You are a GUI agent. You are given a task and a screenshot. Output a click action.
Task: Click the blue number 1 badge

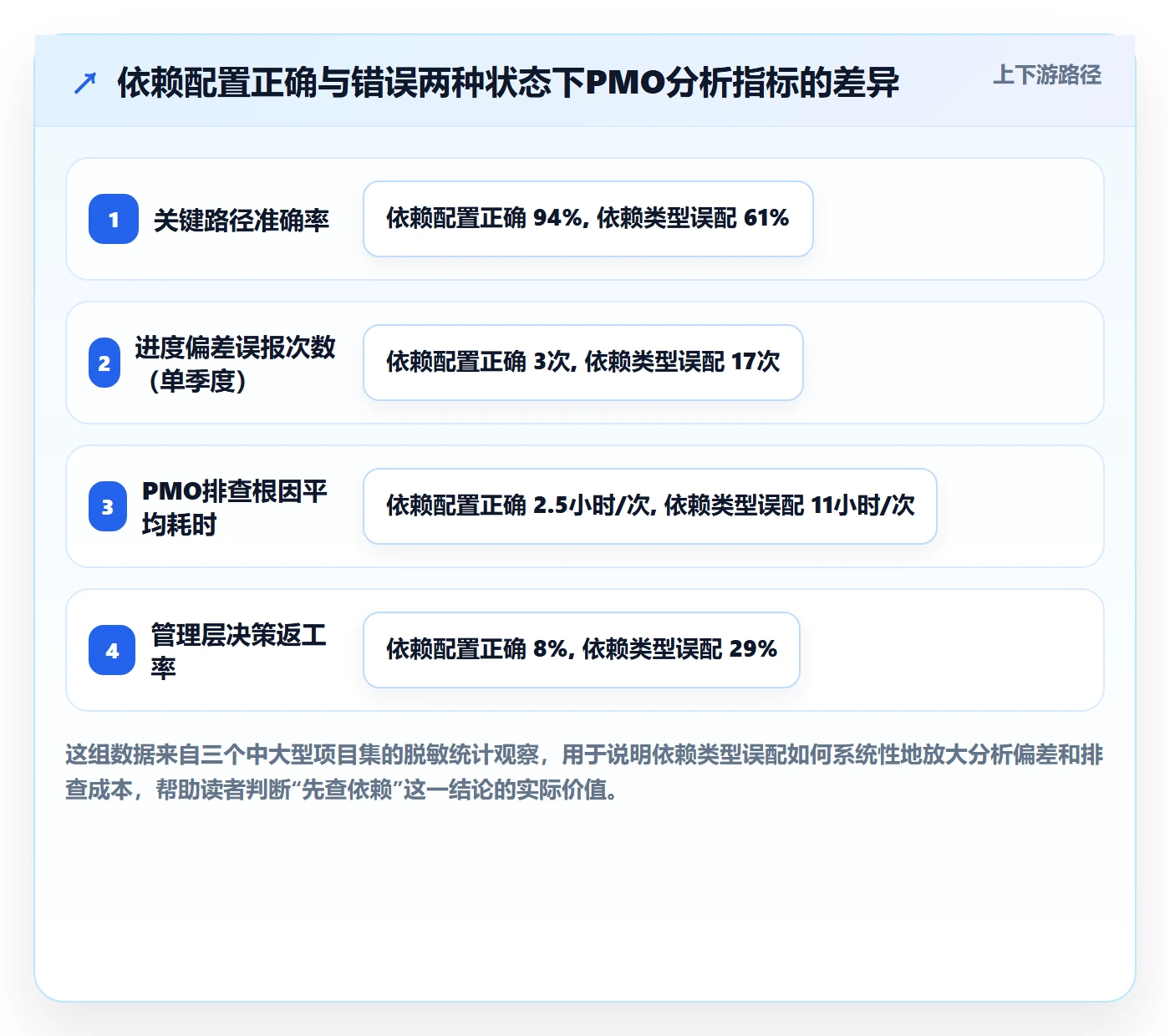pyautogui.click(x=114, y=219)
